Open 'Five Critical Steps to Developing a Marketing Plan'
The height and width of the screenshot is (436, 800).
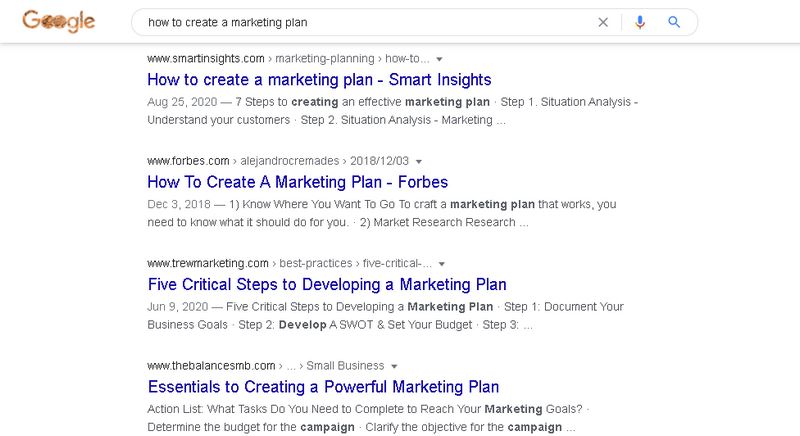(x=326, y=284)
